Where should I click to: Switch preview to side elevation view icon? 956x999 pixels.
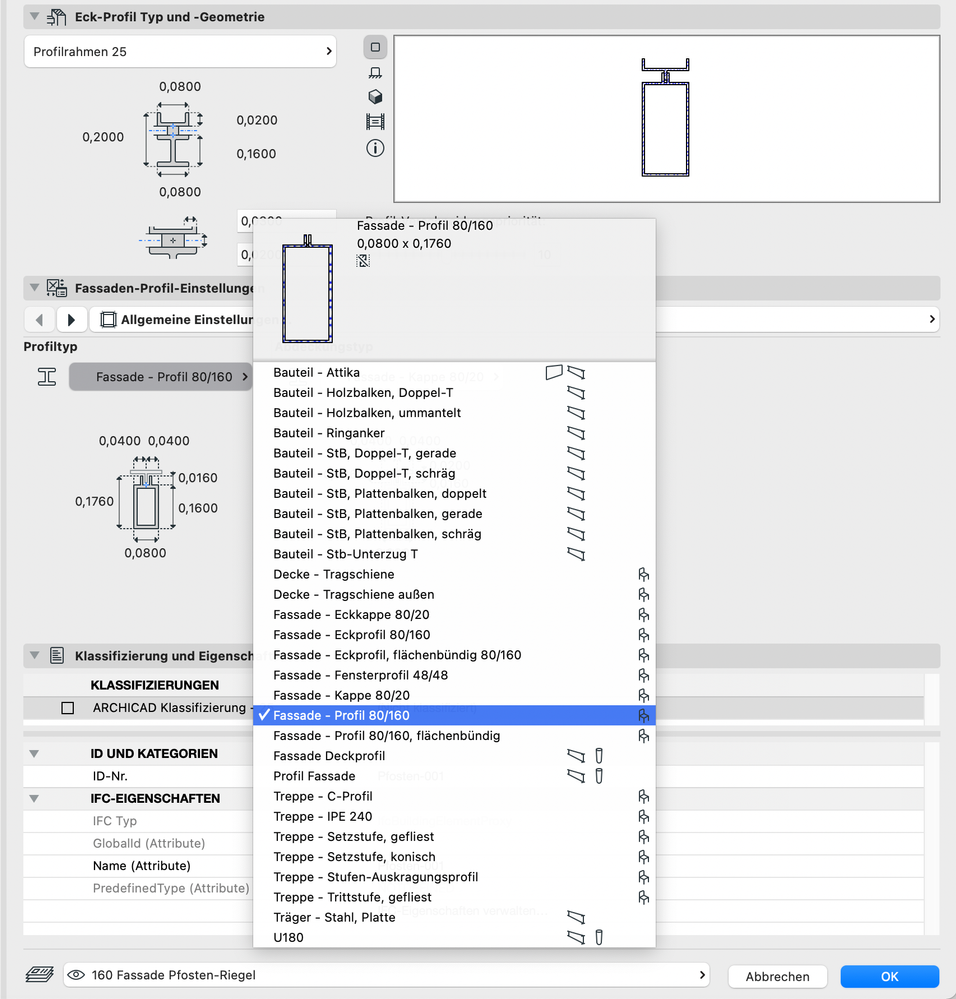pos(376,72)
